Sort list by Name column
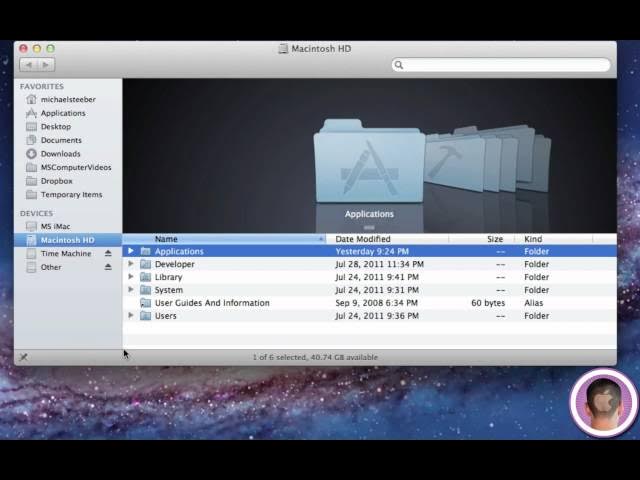The width and height of the screenshot is (640, 480). 224,239
